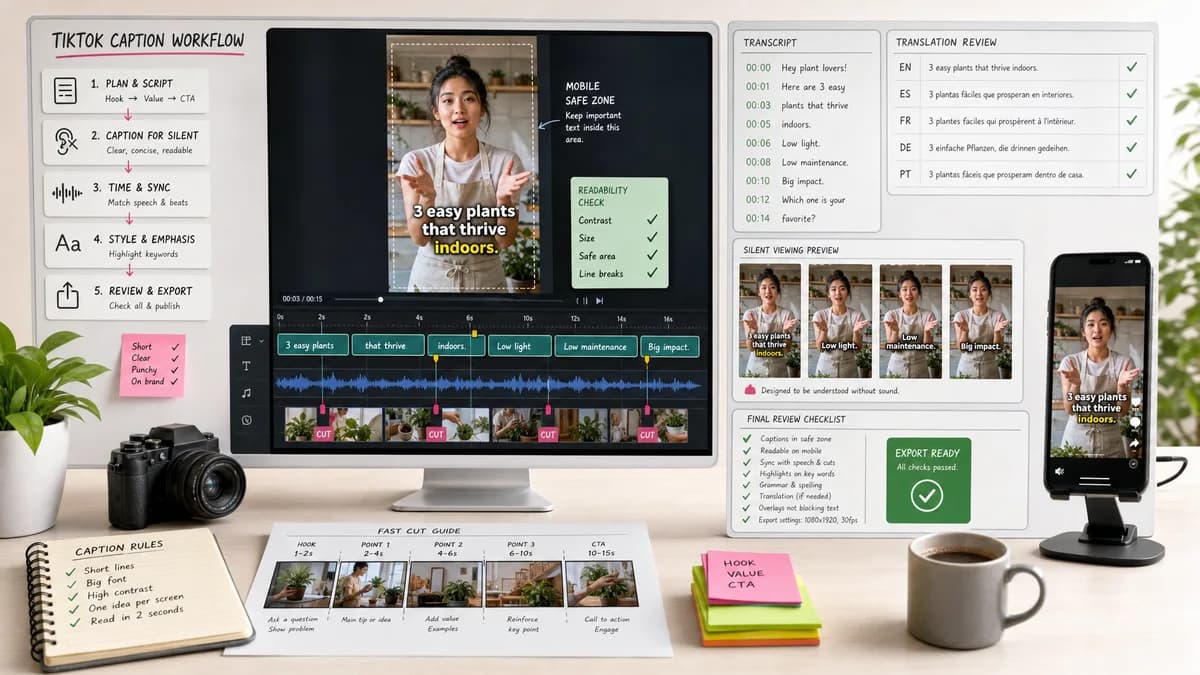Click the Caption for Silent ear icon
This screenshot has height=675, width=1200.
pyautogui.click(x=66, y=143)
